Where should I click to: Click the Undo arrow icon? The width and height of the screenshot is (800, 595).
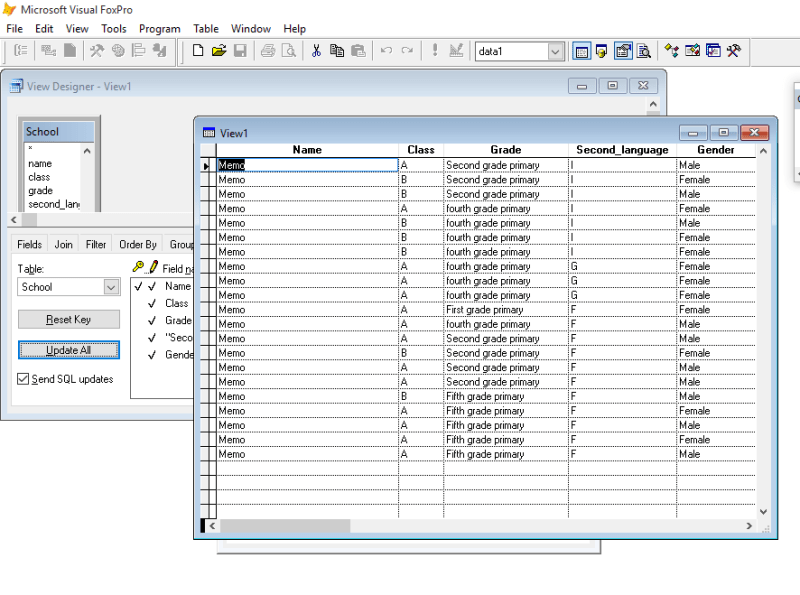(x=386, y=51)
